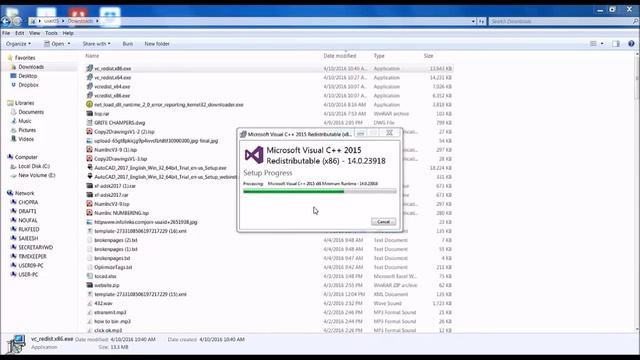Image resolution: width=640 pixels, height=360 pixels.
Task: Select the CHAMPERS.dwg drawing file icon
Action: point(89,122)
